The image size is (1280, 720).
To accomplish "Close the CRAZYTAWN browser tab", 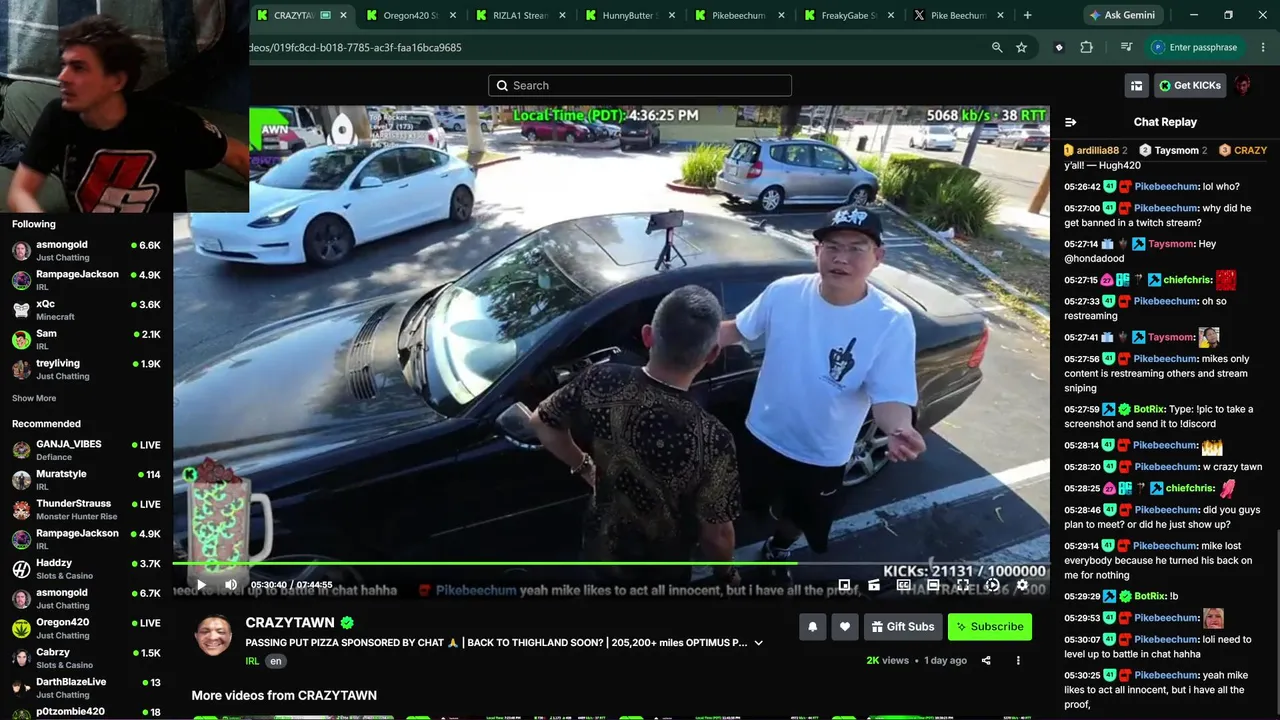I will point(344,15).
